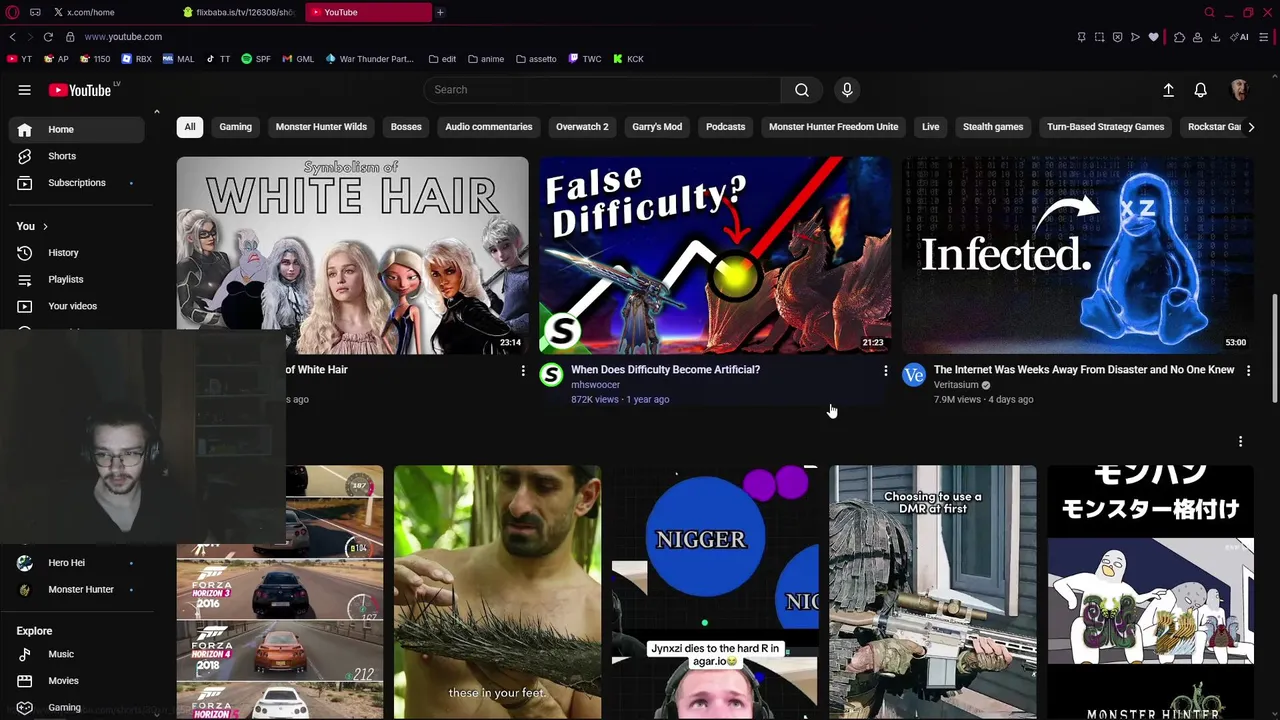Image resolution: width=1280 pixels, height=720 pixels.
Task: Open the YouTube guide hamburger menu
Action: click(24, 90)
